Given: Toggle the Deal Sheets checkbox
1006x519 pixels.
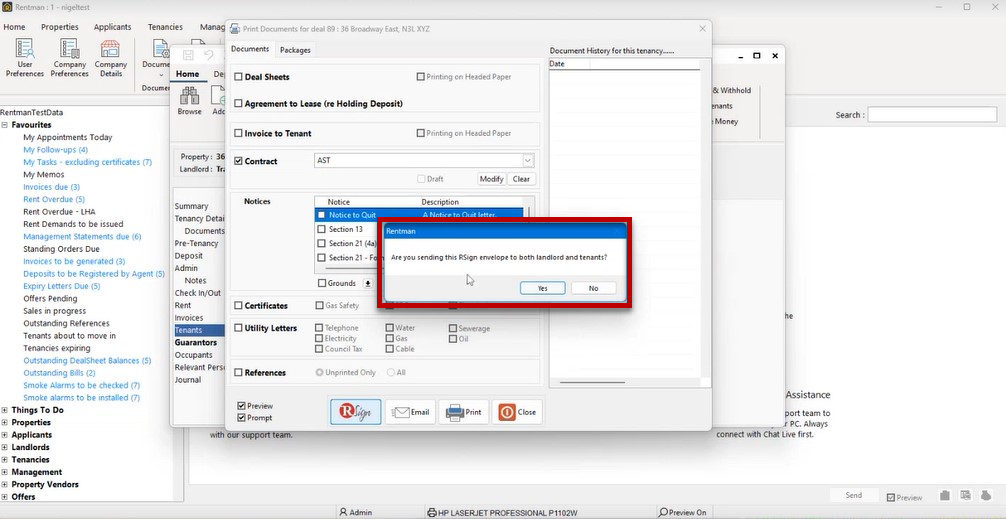Looking at the screenshot, I should [x=239, y=77].
